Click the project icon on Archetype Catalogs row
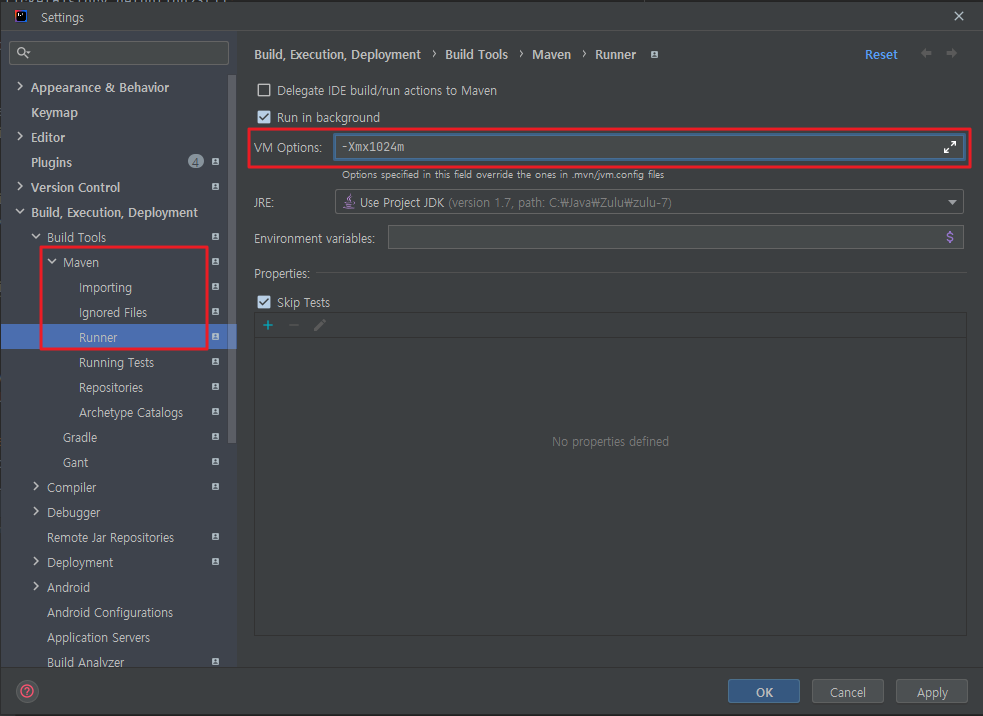The width and height of the screenshot is (983, 716). (x=216, y=412)
